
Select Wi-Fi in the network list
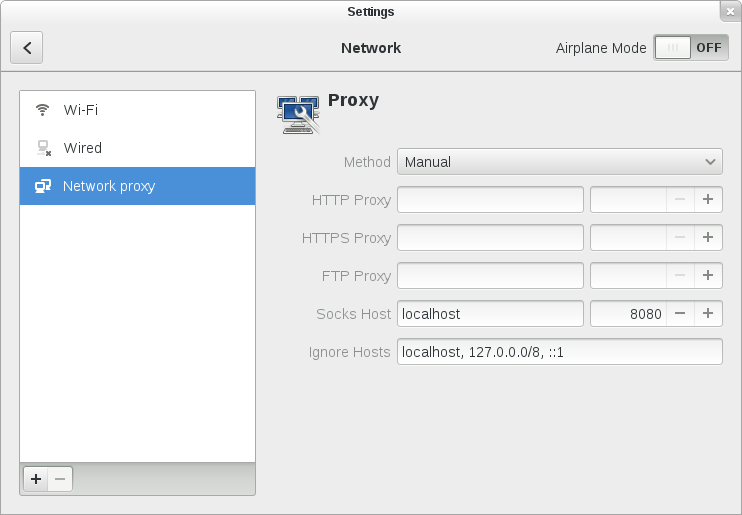click(137, 110)
